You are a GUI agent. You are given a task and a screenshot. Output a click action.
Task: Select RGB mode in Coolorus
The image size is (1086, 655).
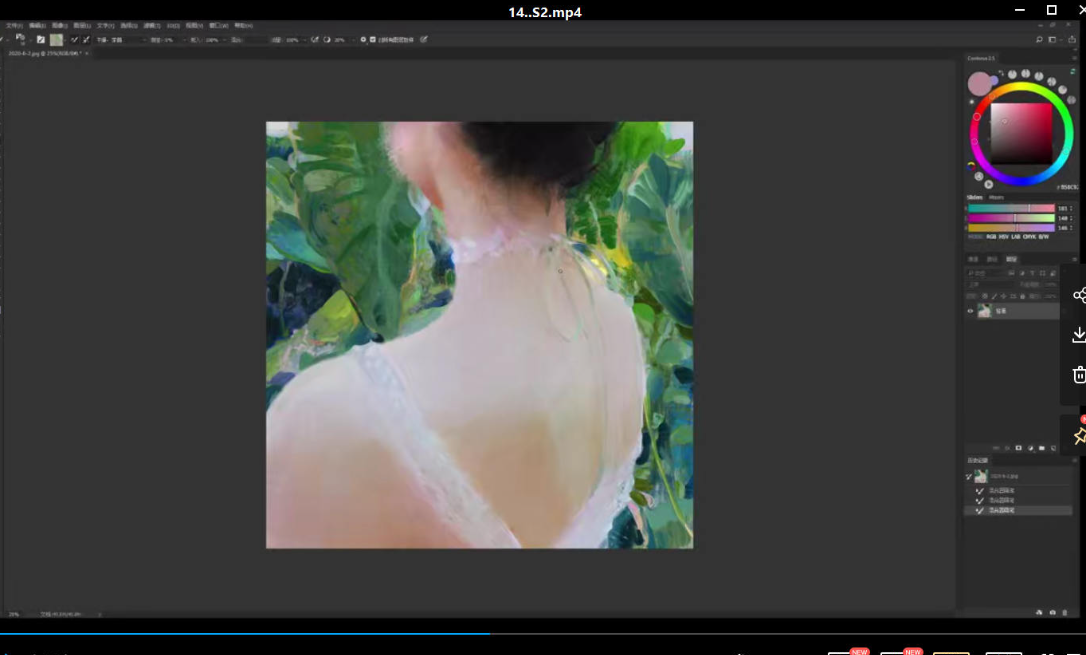pos(991,237)
